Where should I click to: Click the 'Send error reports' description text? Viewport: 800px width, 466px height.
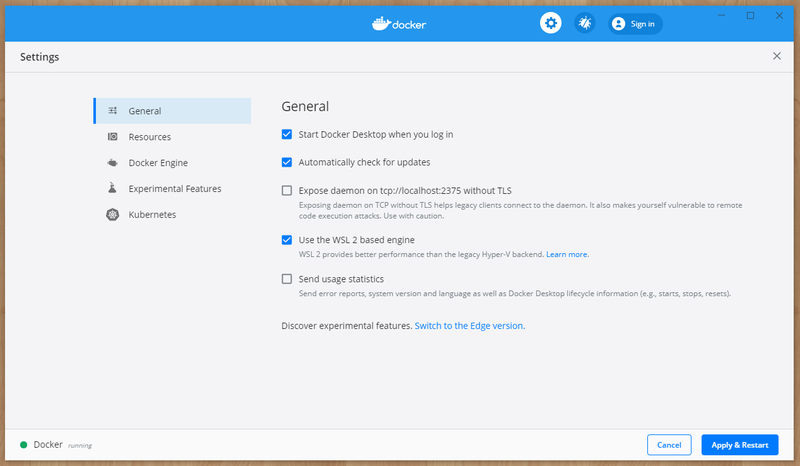coord(515,293)
